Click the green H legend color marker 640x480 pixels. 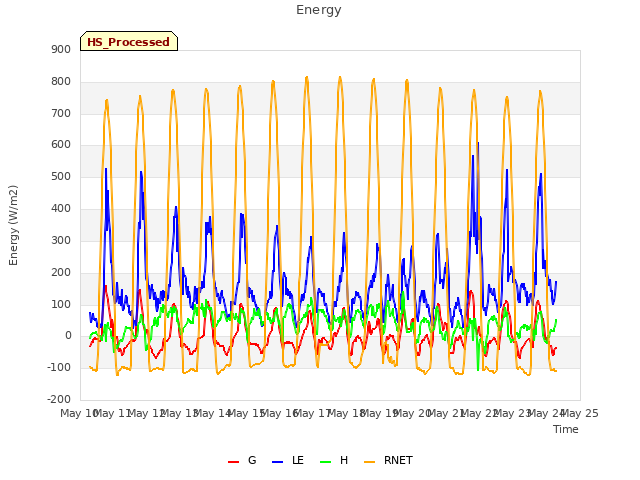click(x=326, y=462)
